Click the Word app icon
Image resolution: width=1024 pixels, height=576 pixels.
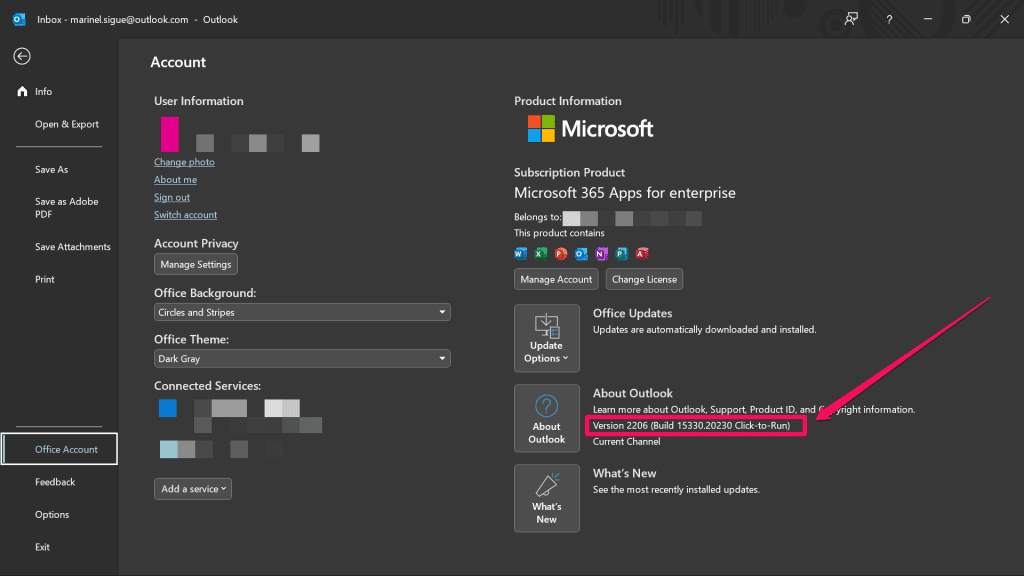520,253
